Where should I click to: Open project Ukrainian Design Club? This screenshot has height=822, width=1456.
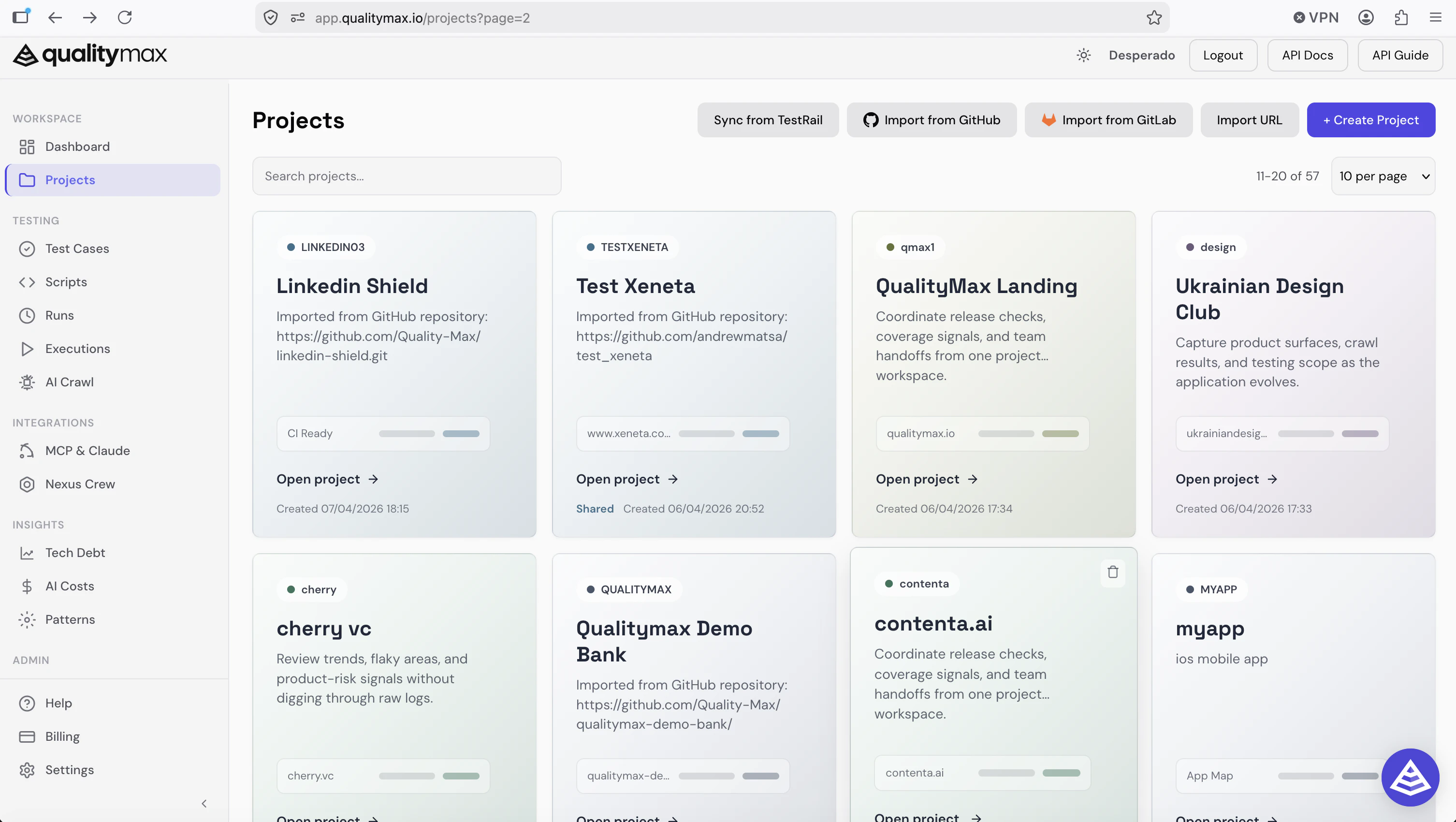(1226, 479)
